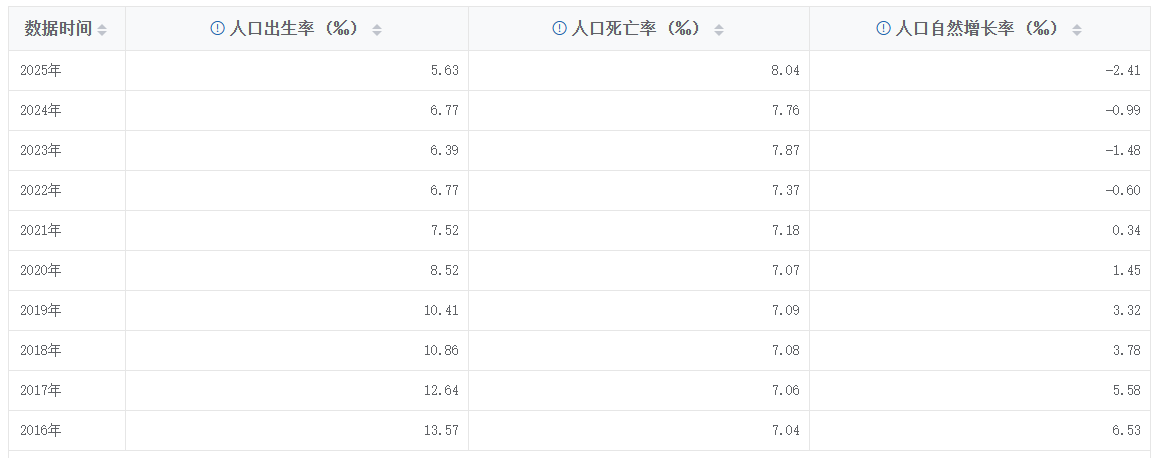Screen dimensions: 1155x458
Task: Click birth rate value 12.64
Action: pyautogui.click(x=441, y=390)
